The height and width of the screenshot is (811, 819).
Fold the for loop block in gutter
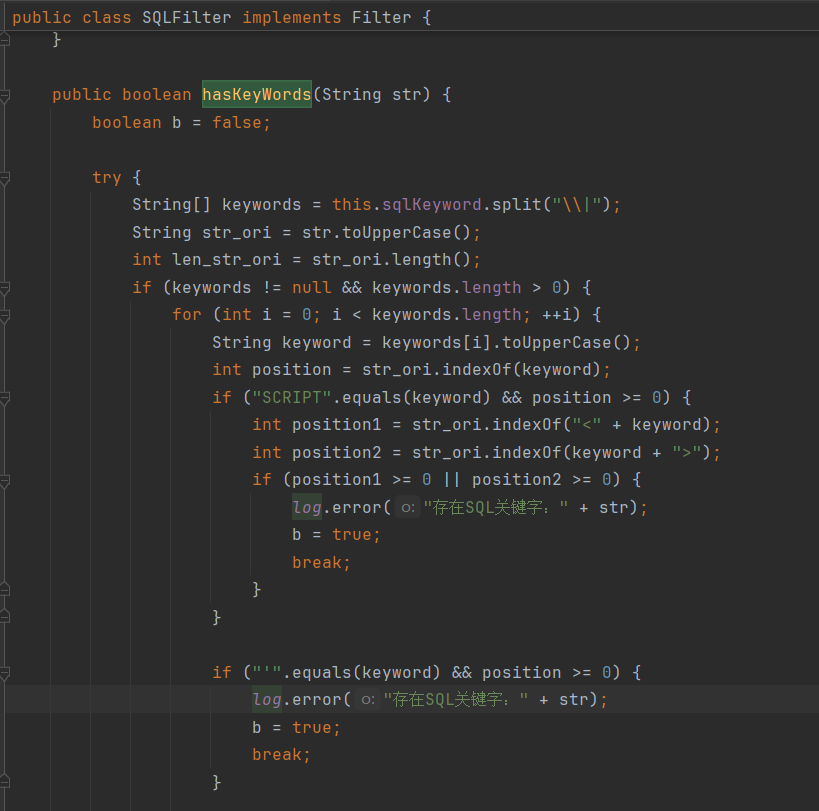[5, 316]
